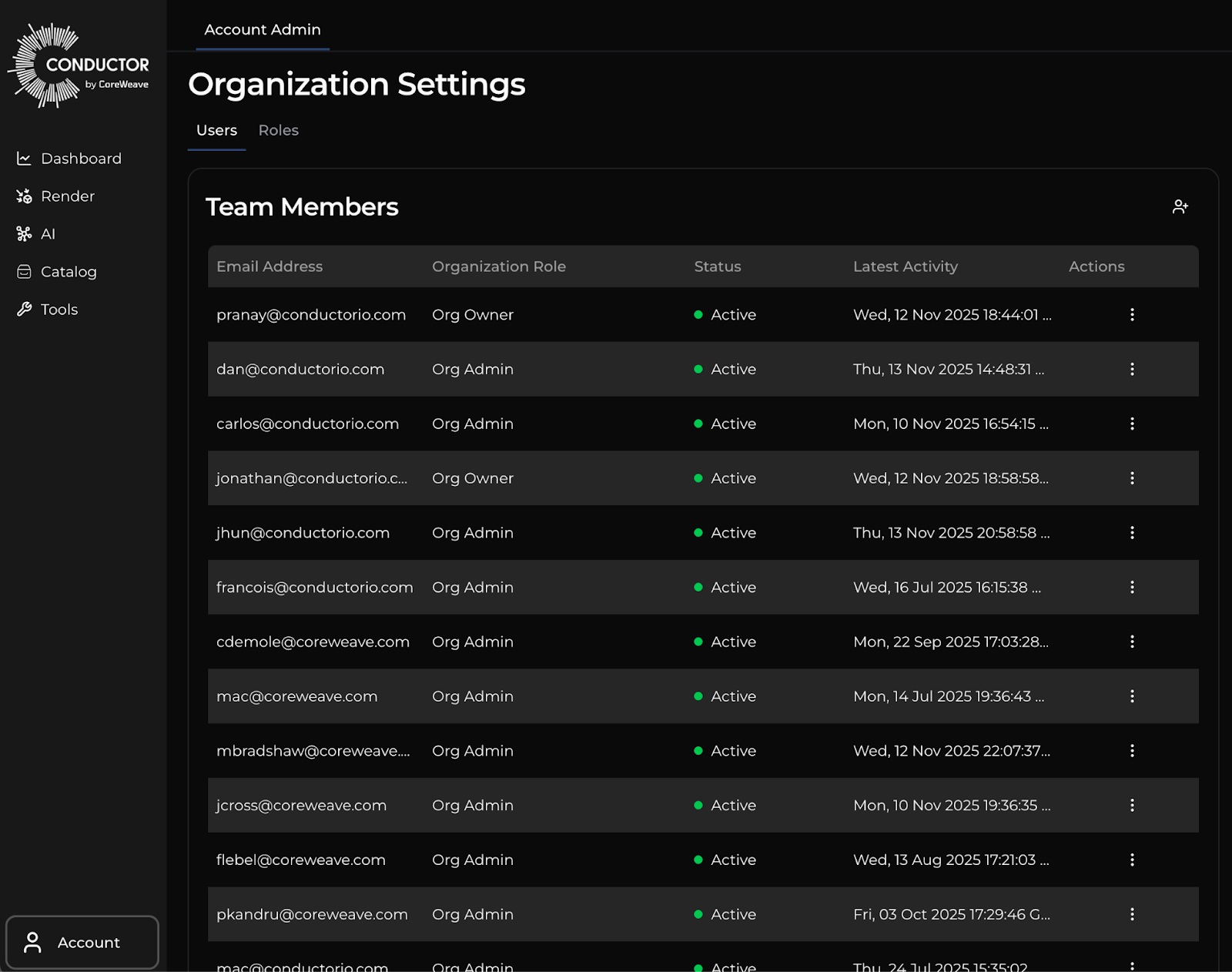Open Tools from the sidebar

59,310
